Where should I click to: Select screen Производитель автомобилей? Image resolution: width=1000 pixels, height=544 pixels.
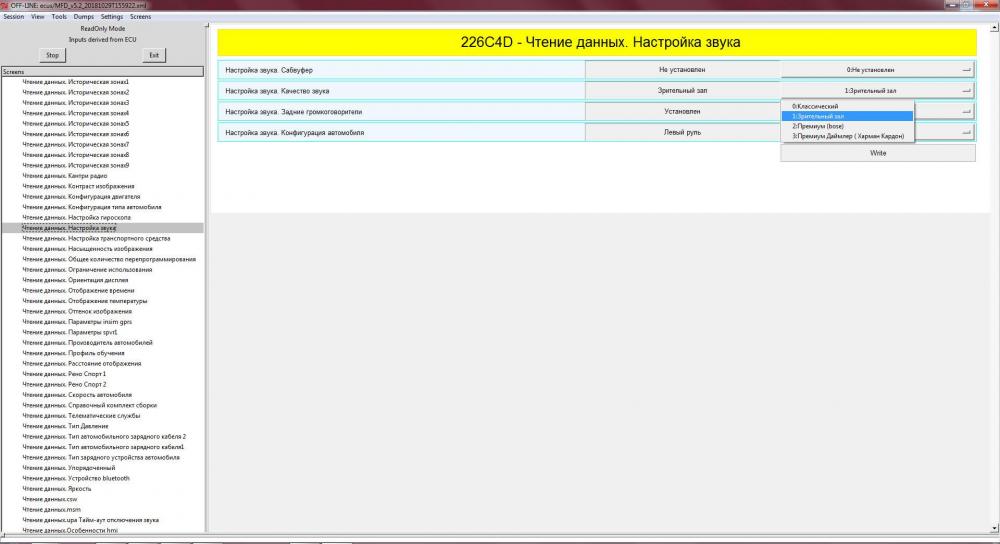tap(87, 342)
